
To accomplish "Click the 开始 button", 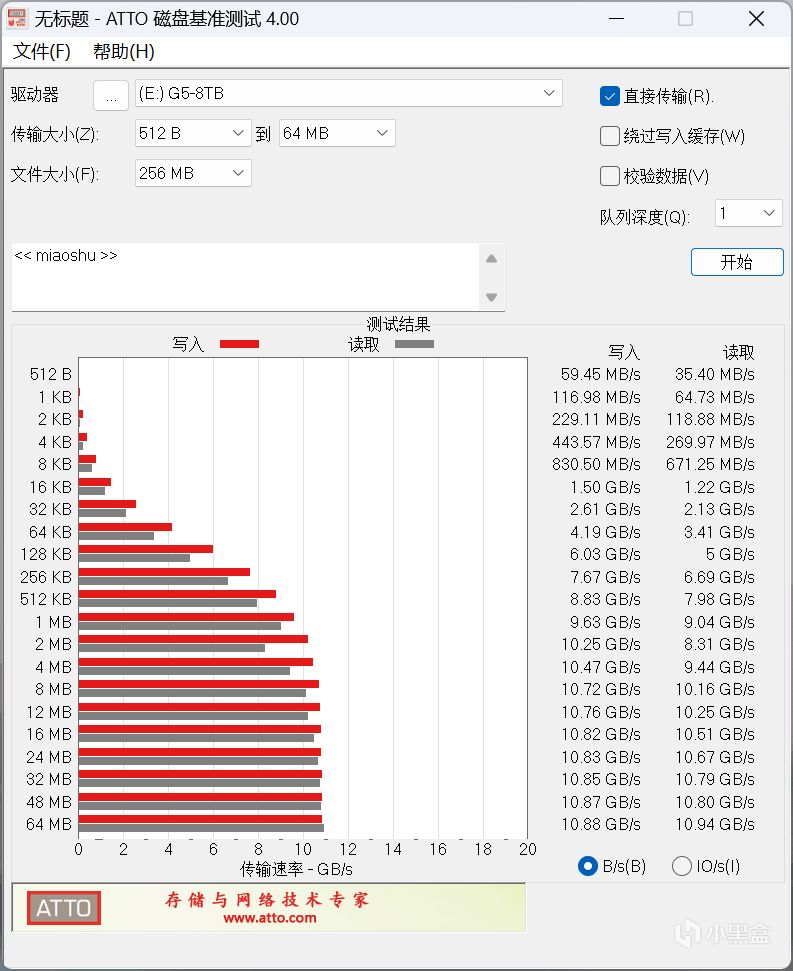I will 737,262.
